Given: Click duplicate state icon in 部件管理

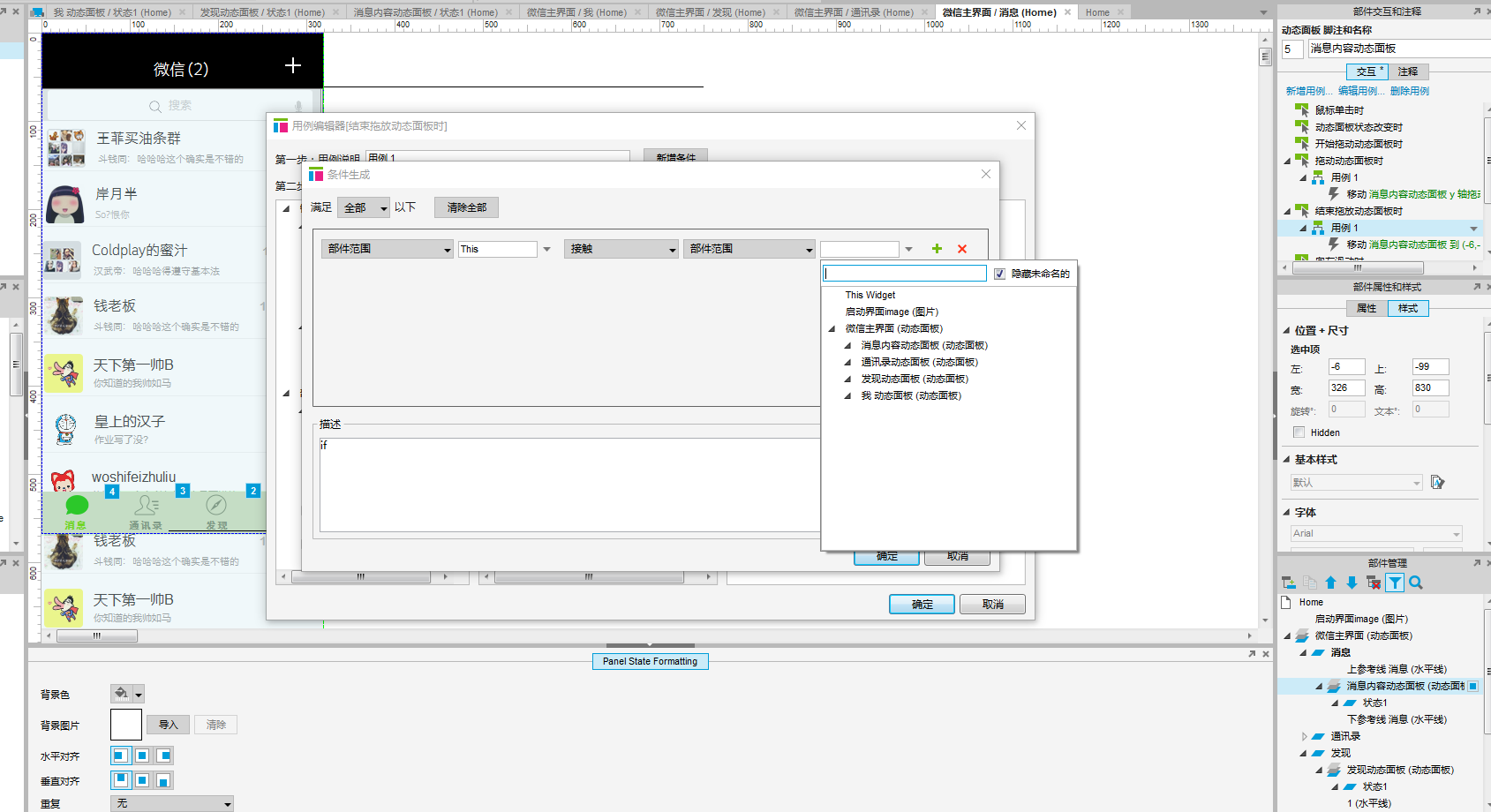Looking at the screenshot, I should click(x=1310, y=583).
